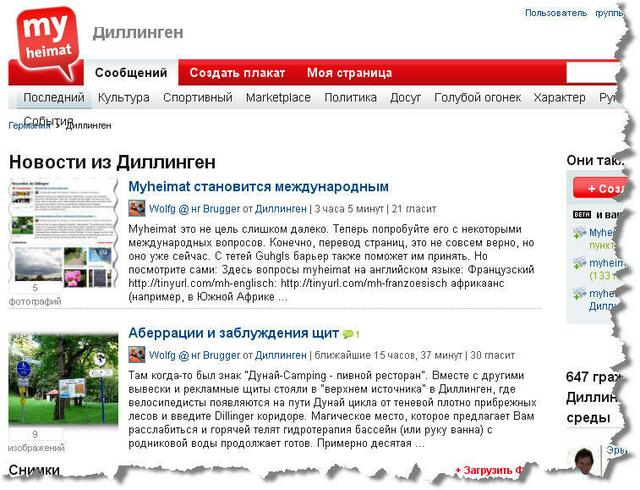Open the park signs photo thumbnail

pos(63,380)
